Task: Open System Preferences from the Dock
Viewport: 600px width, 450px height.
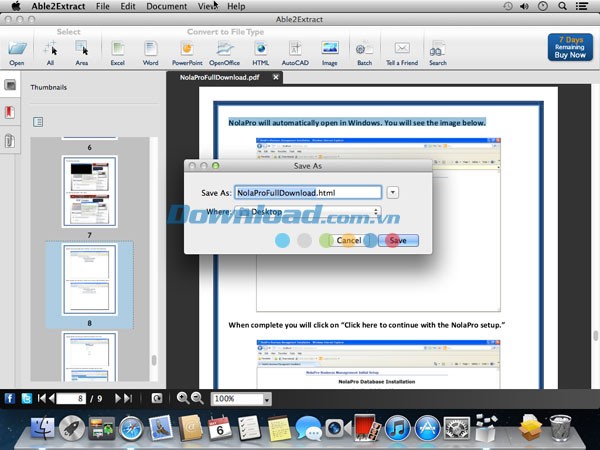Action: click(x=456, y=428)
